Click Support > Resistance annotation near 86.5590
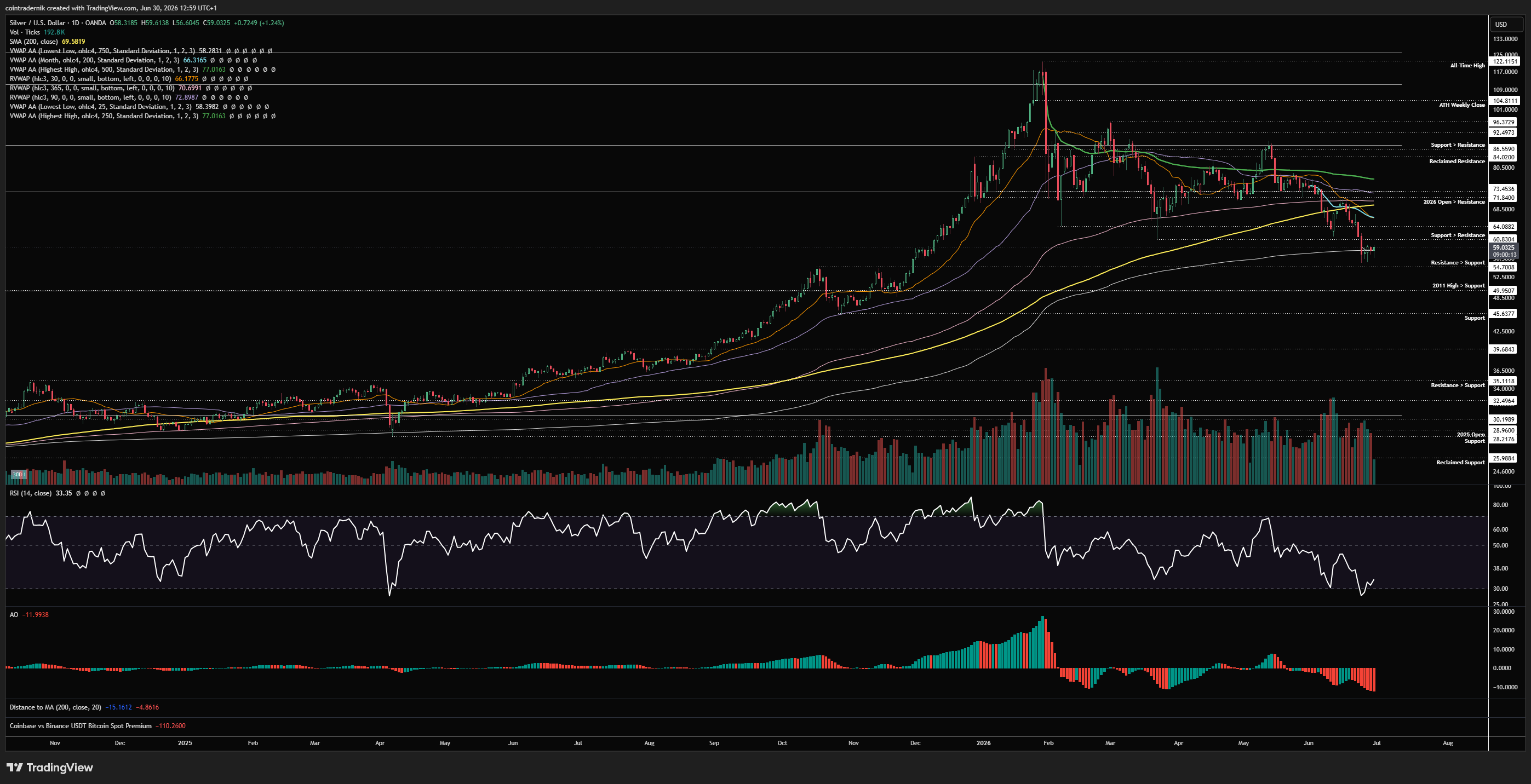The width and height of the screenshot is (1531, 784). 1457,145
